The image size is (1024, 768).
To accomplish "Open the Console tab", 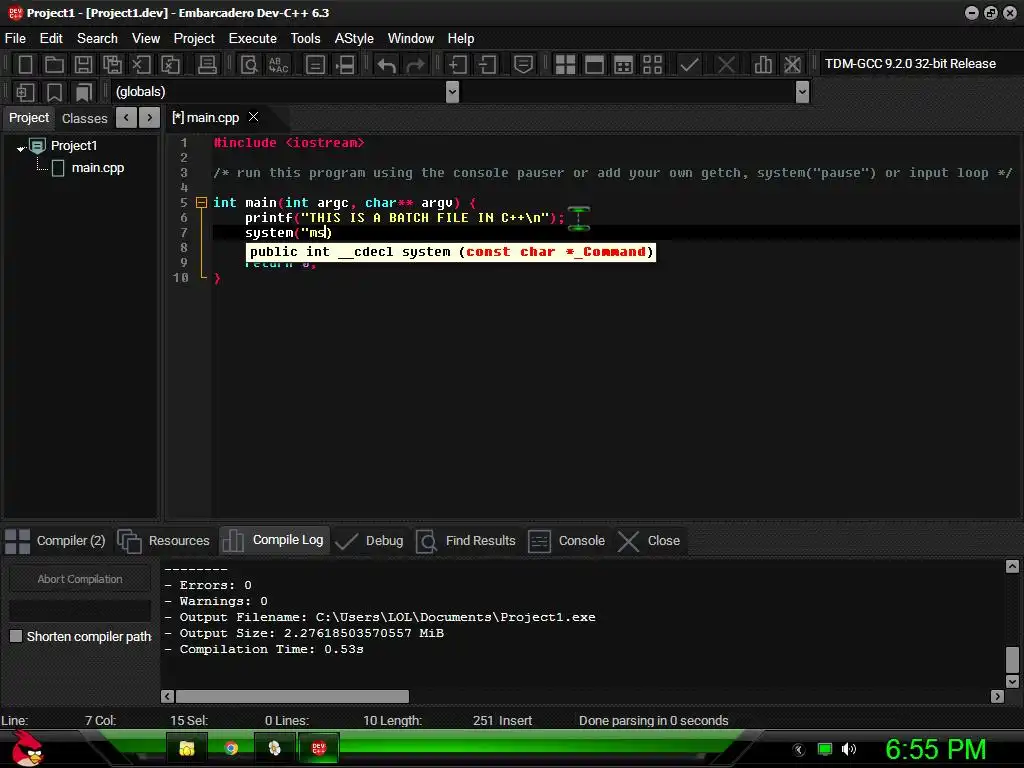I will click(567, 541).
